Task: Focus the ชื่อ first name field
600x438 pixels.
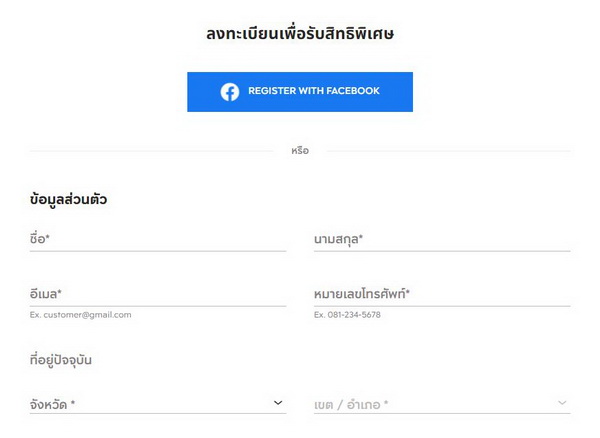Action: pos(158,239)
